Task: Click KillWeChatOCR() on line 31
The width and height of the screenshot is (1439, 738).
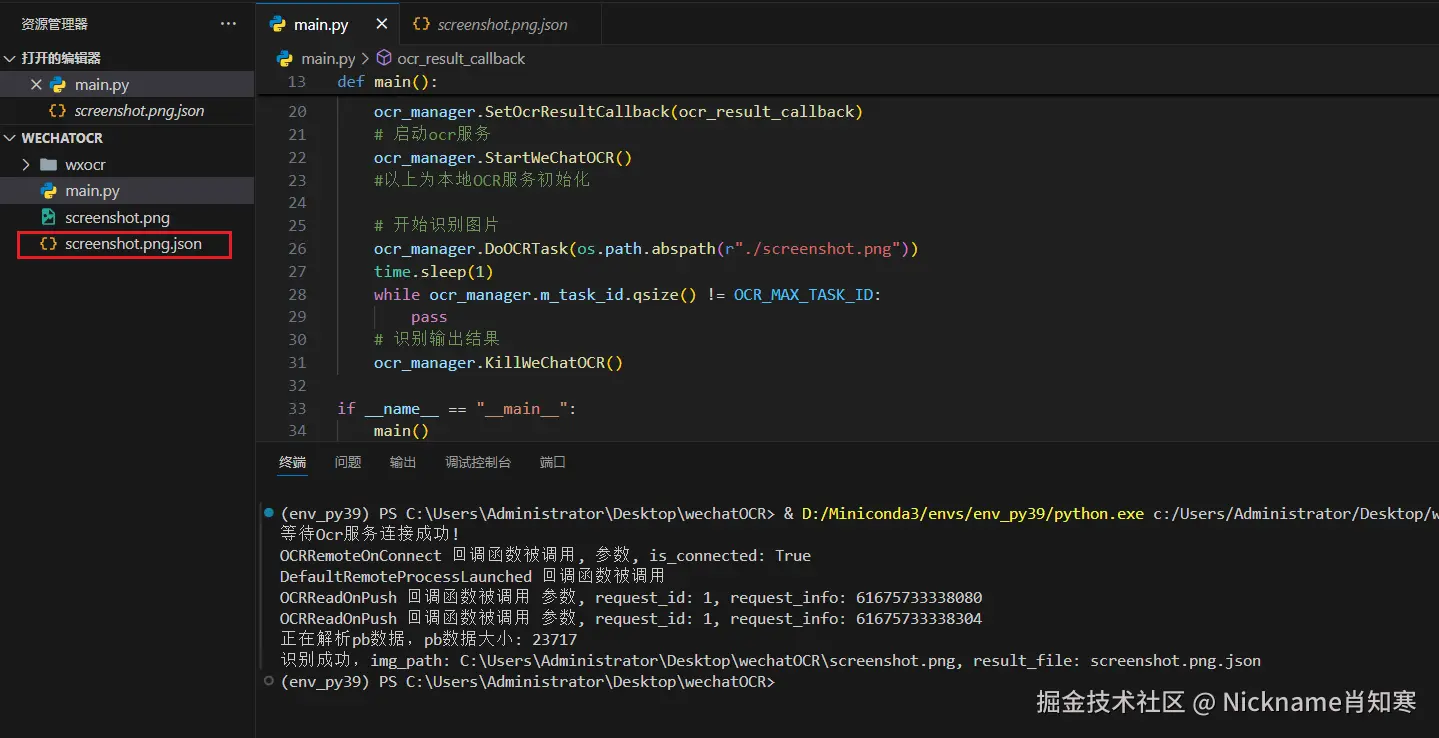Action: click(554, 362)
